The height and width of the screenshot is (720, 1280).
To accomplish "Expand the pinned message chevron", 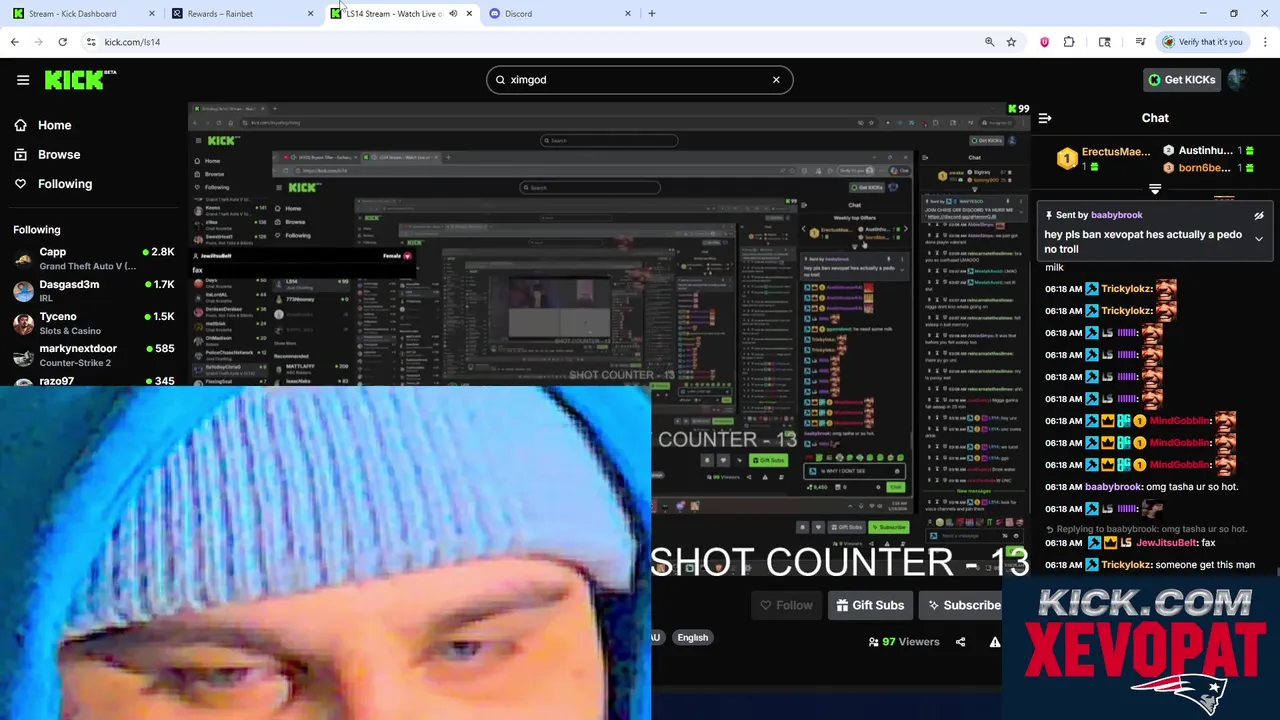I will pyautogui.click(x=1259, y=239).
